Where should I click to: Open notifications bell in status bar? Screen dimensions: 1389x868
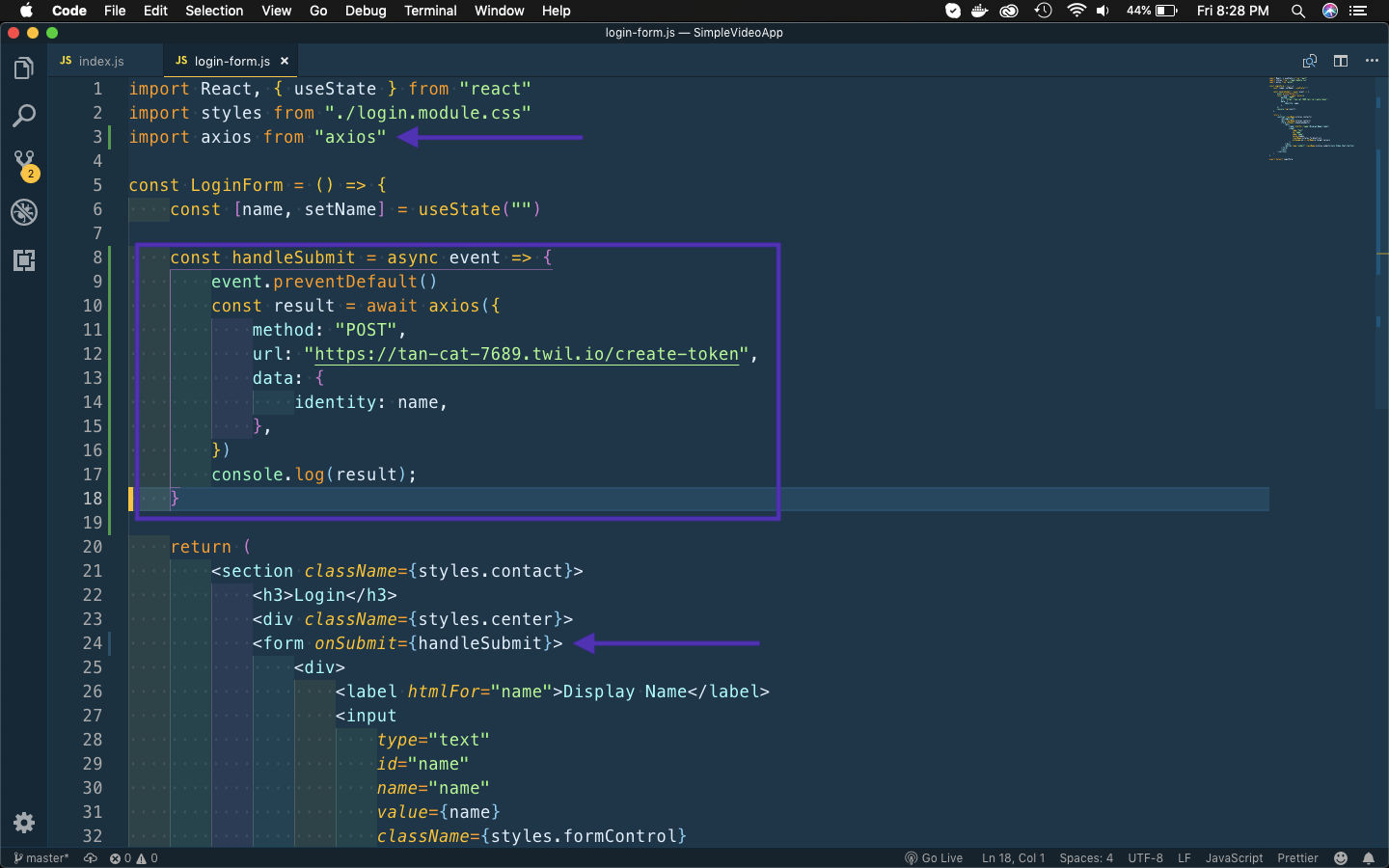pyautogui.click(x=1369, y=858)
